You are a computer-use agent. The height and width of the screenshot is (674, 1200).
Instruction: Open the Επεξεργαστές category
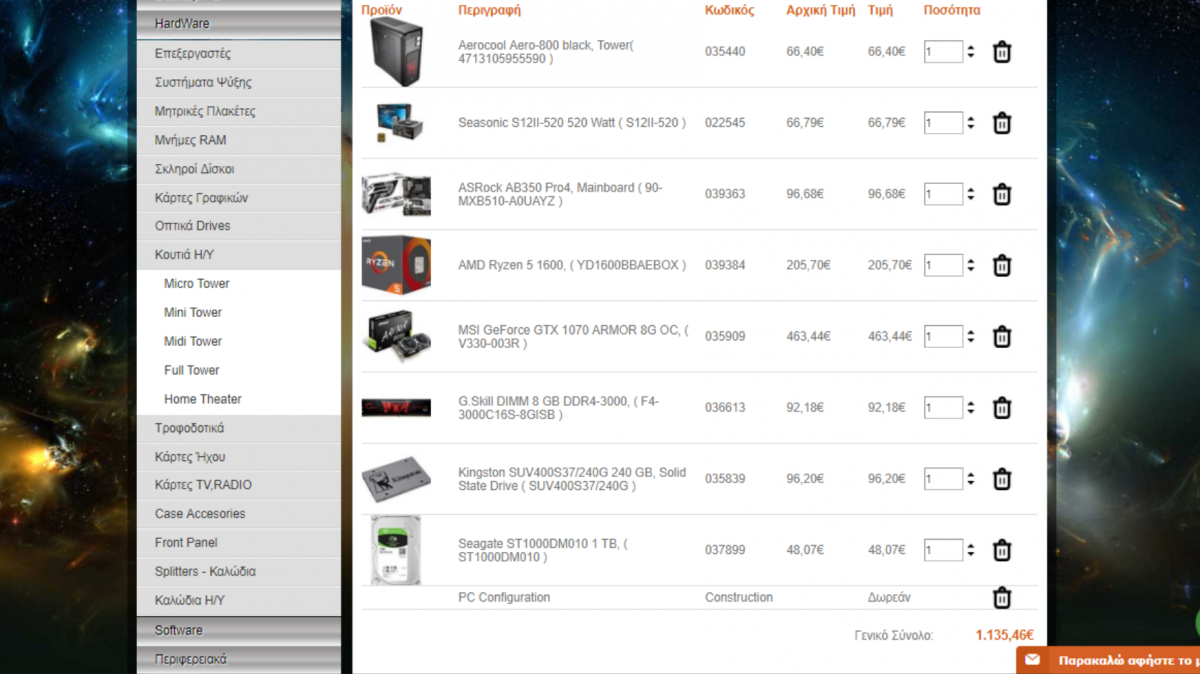coord(239,53)
